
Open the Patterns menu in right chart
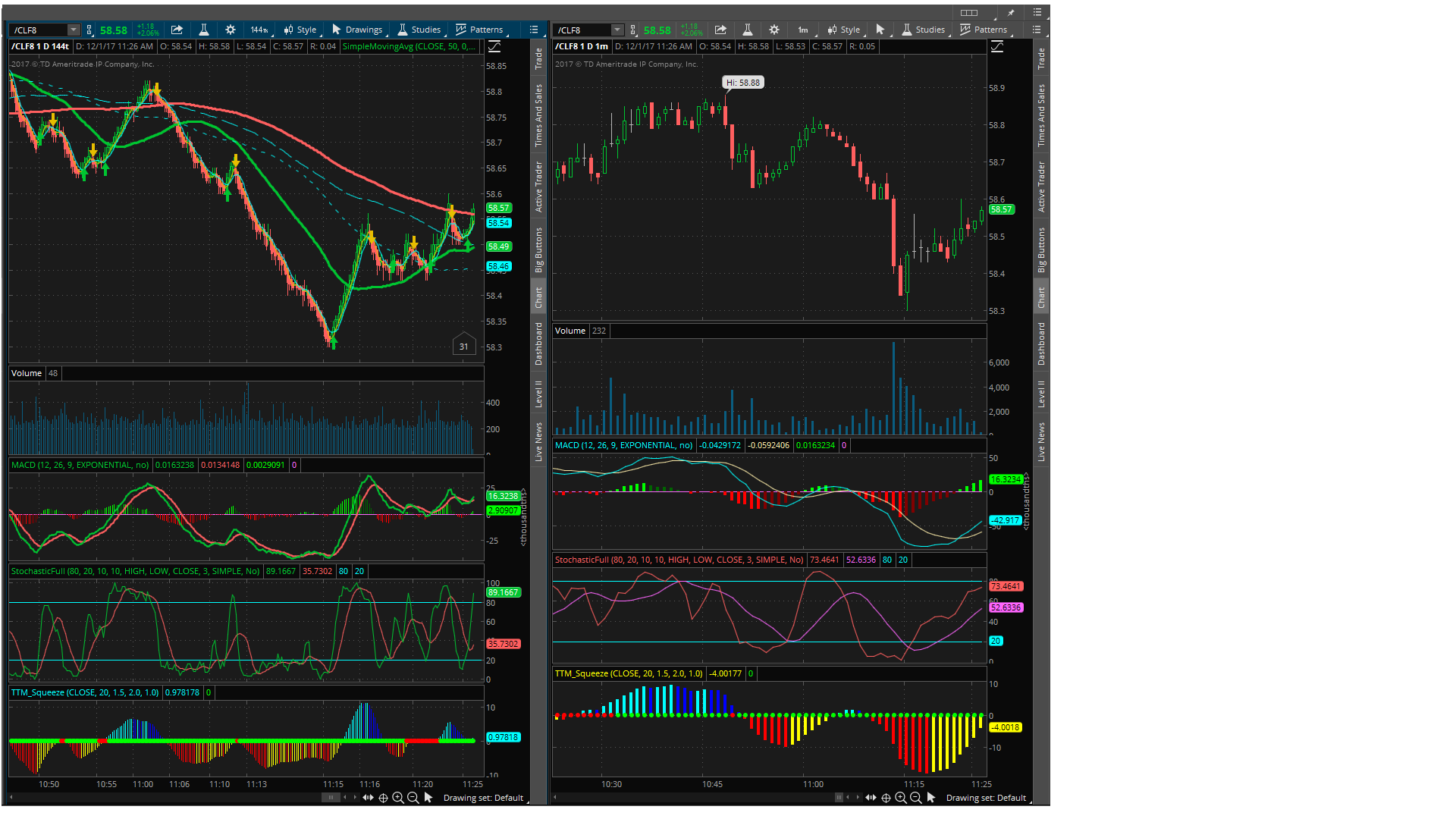984,30
